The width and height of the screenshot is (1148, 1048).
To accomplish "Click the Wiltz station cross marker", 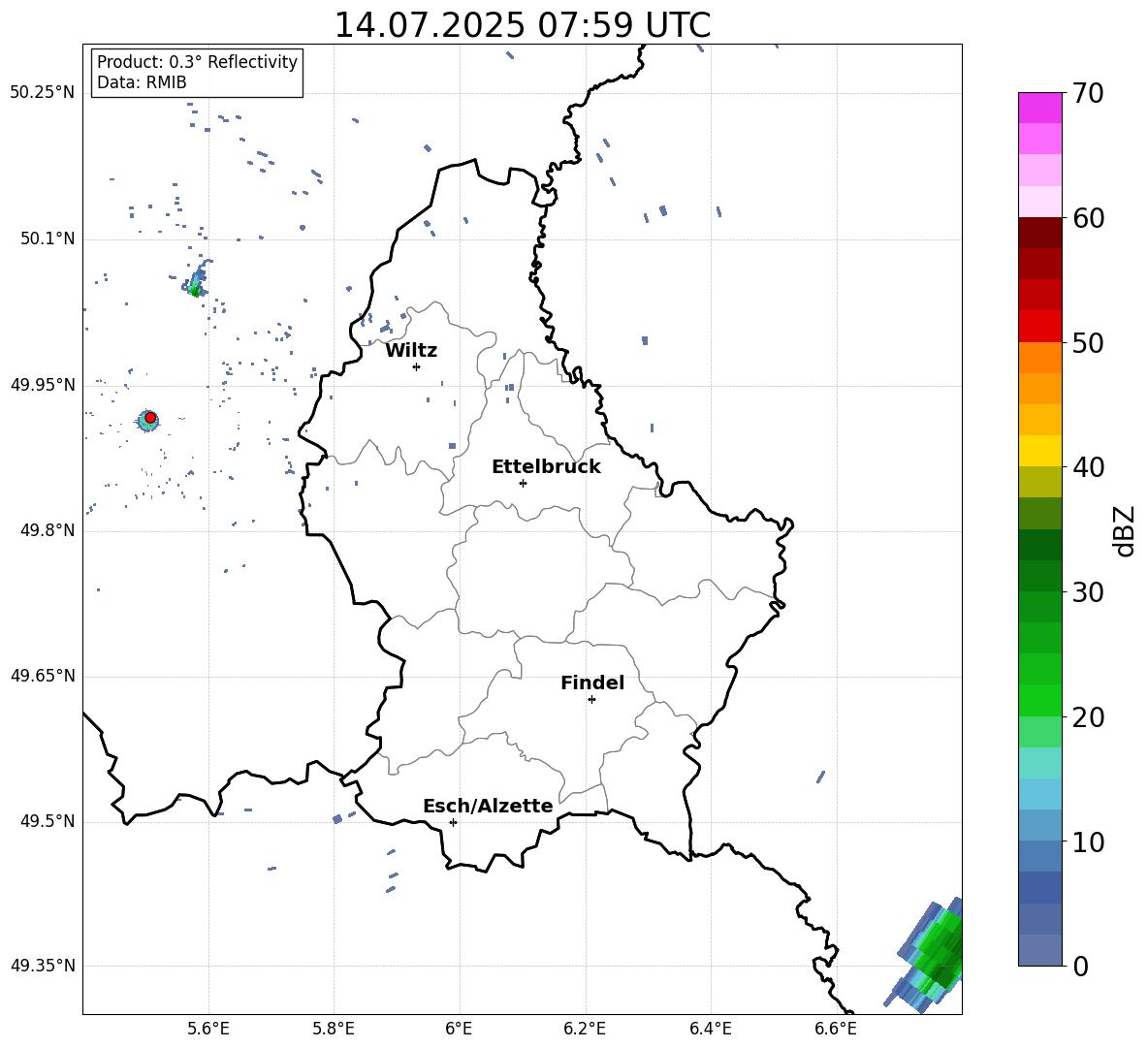I will tap(416, 366).
